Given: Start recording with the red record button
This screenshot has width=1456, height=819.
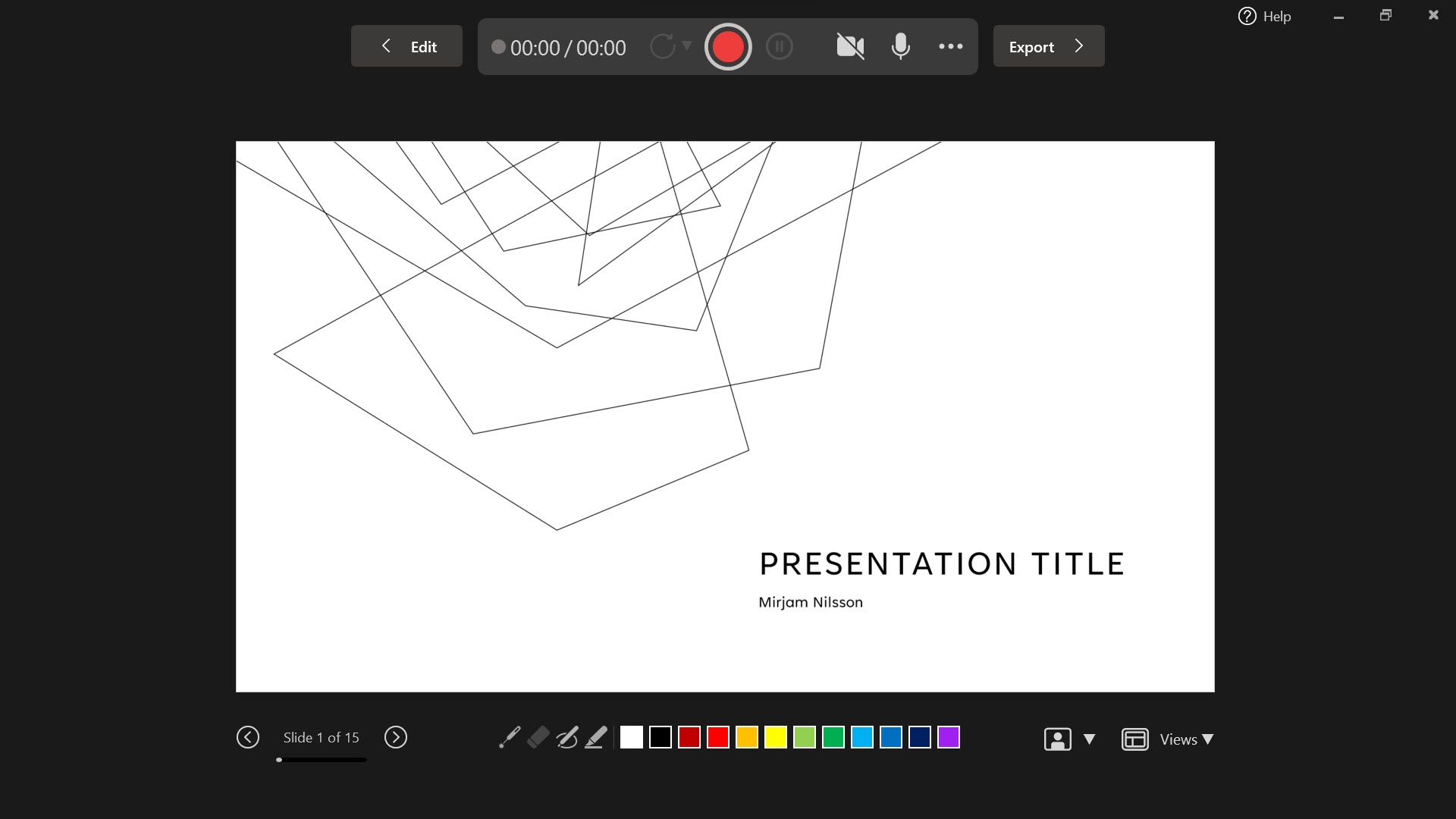Looking at the screenshot, I should click(x=727, y=46).
